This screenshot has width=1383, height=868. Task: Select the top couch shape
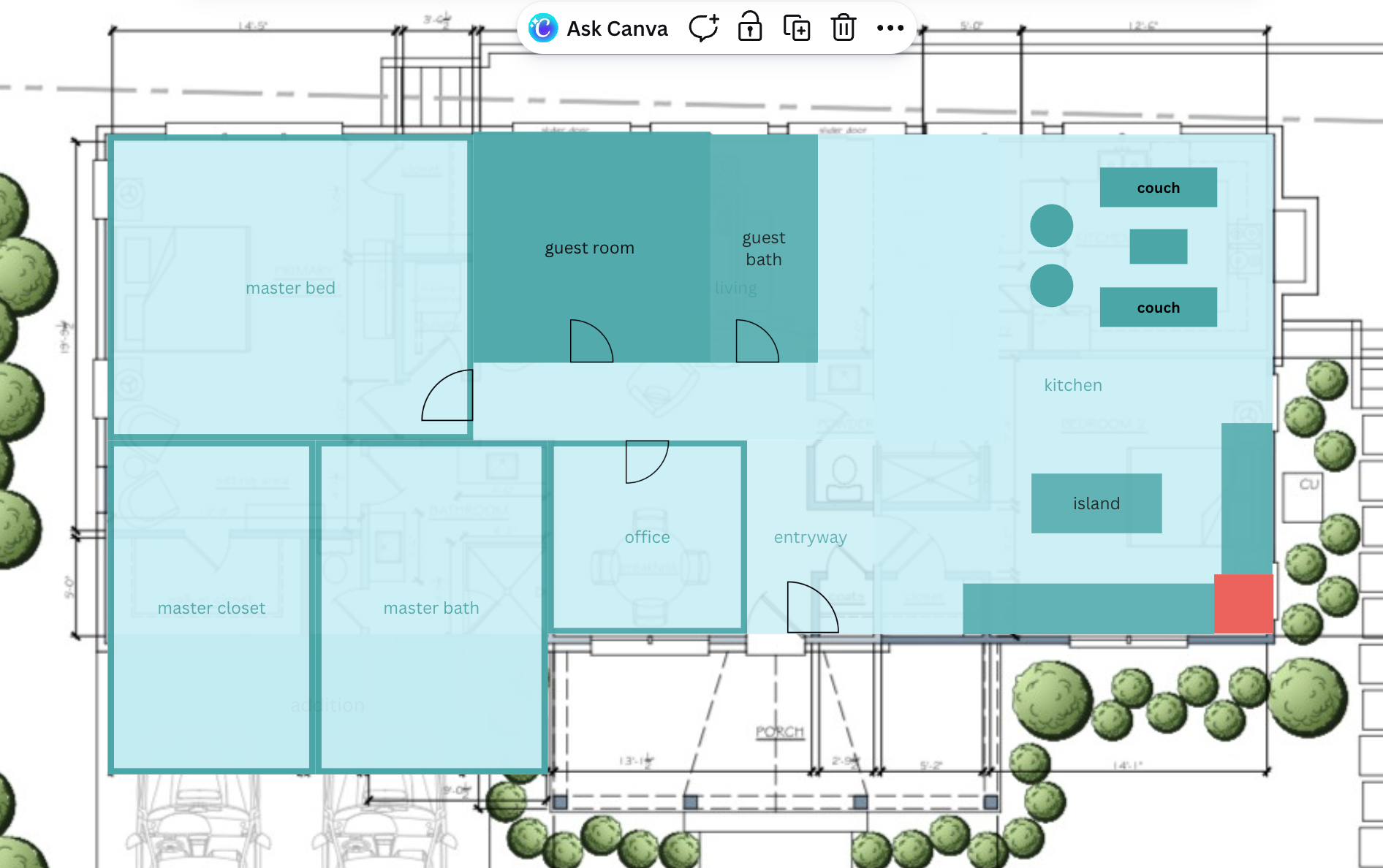[x=1158, y=188]
